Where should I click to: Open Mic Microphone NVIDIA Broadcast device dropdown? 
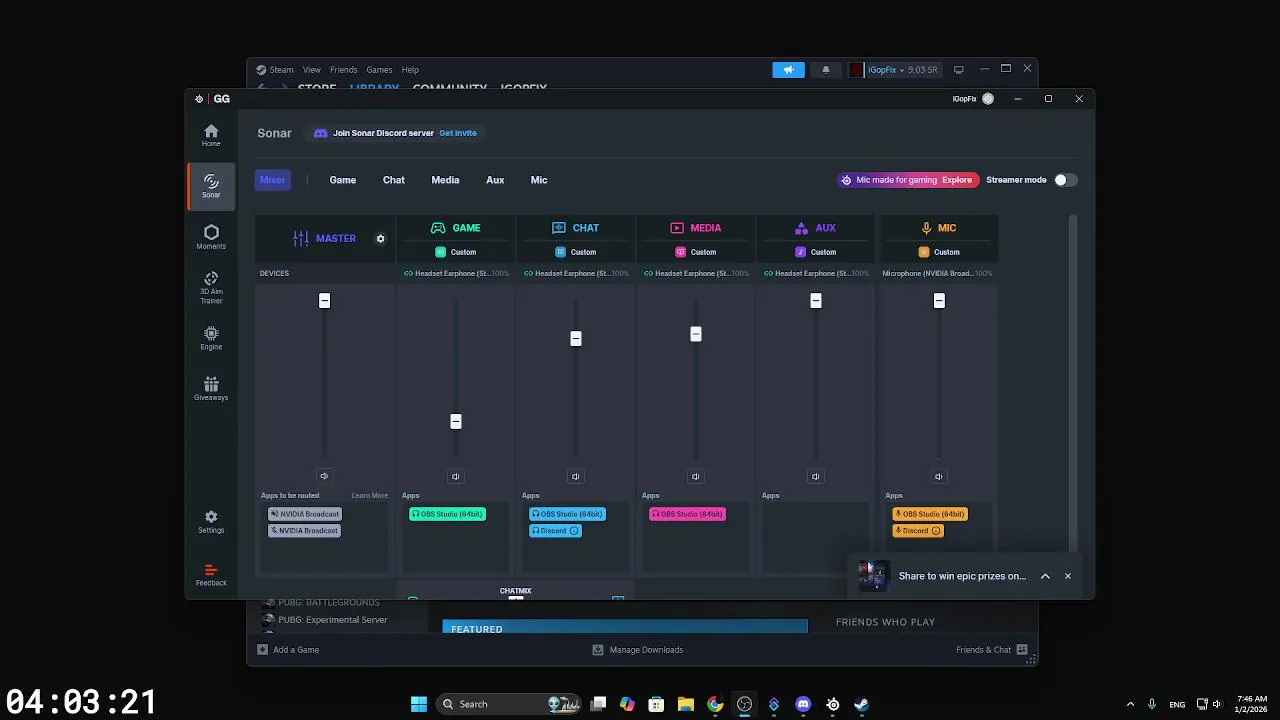pyautogui.click(x=938, y=273)
